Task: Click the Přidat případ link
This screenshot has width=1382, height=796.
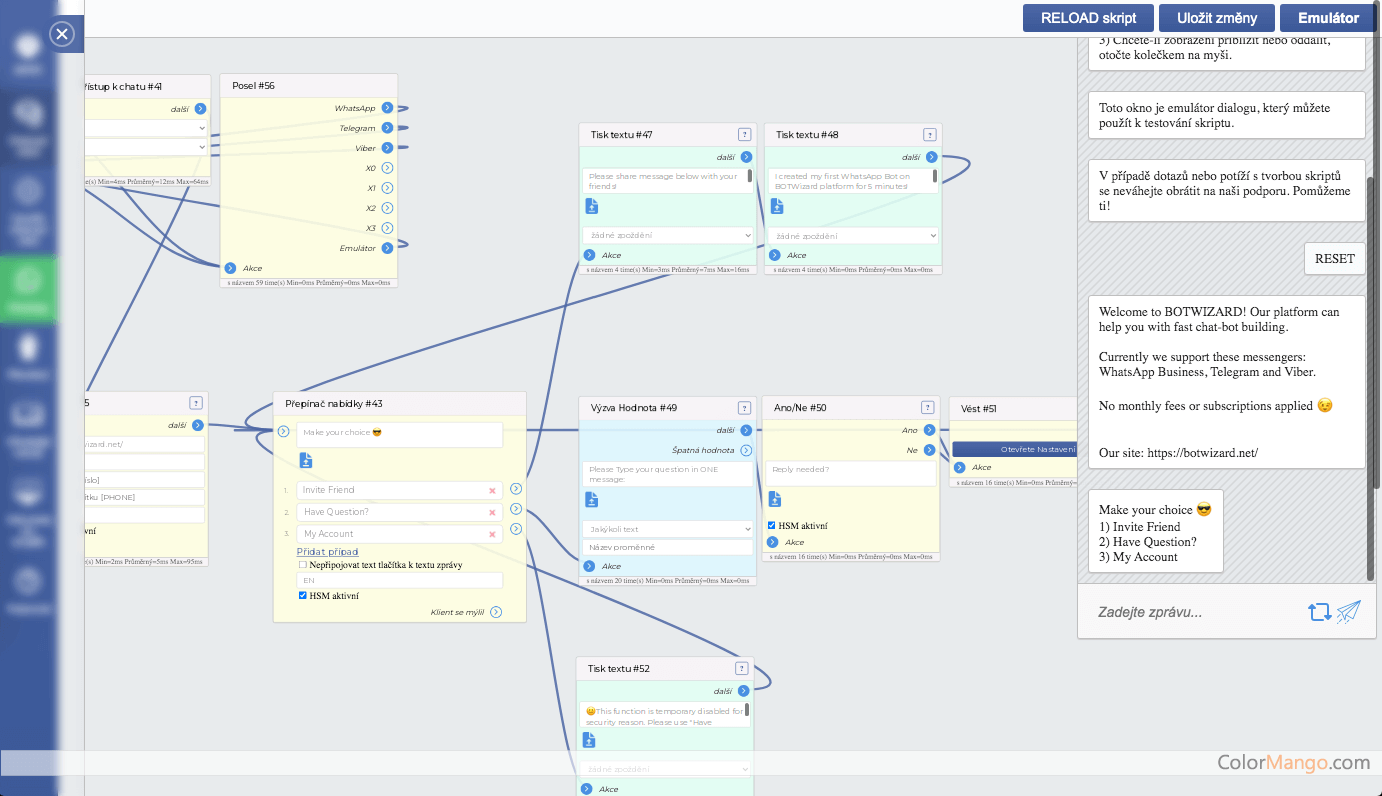Action: tap(327, 551)
